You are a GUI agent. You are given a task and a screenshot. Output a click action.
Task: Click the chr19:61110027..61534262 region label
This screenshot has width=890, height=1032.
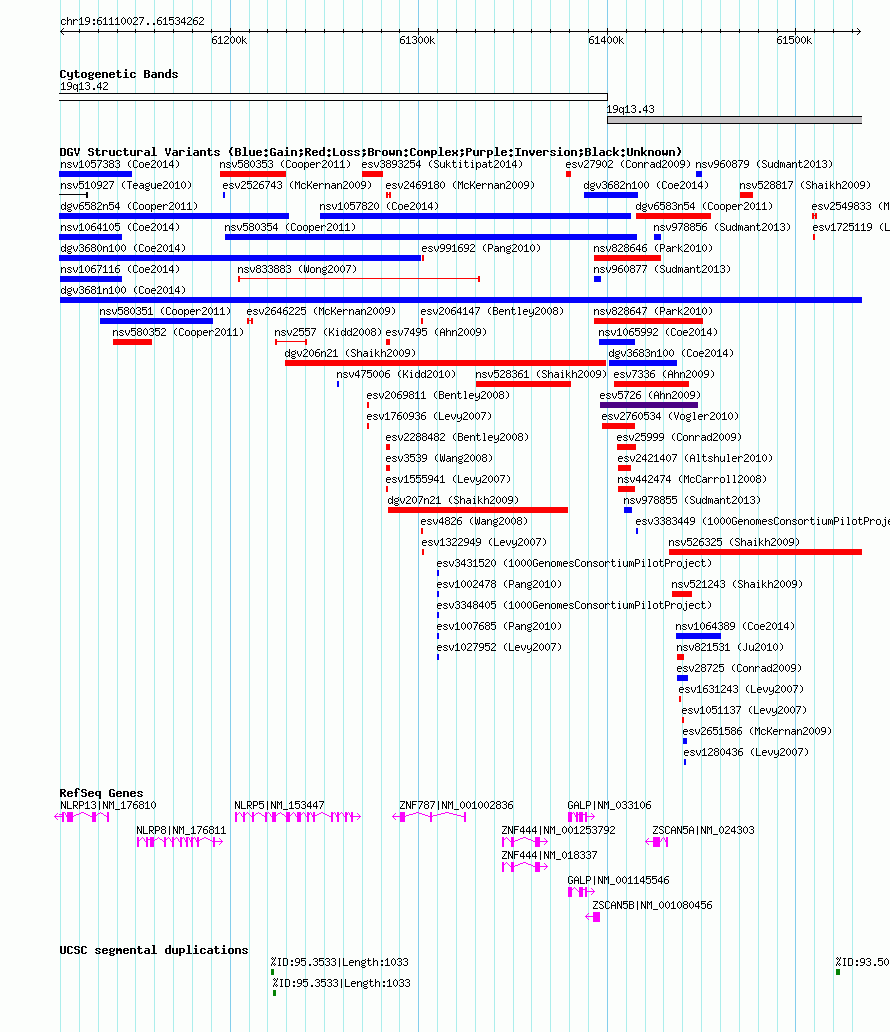pyautogui.click(x=132, y=21)
